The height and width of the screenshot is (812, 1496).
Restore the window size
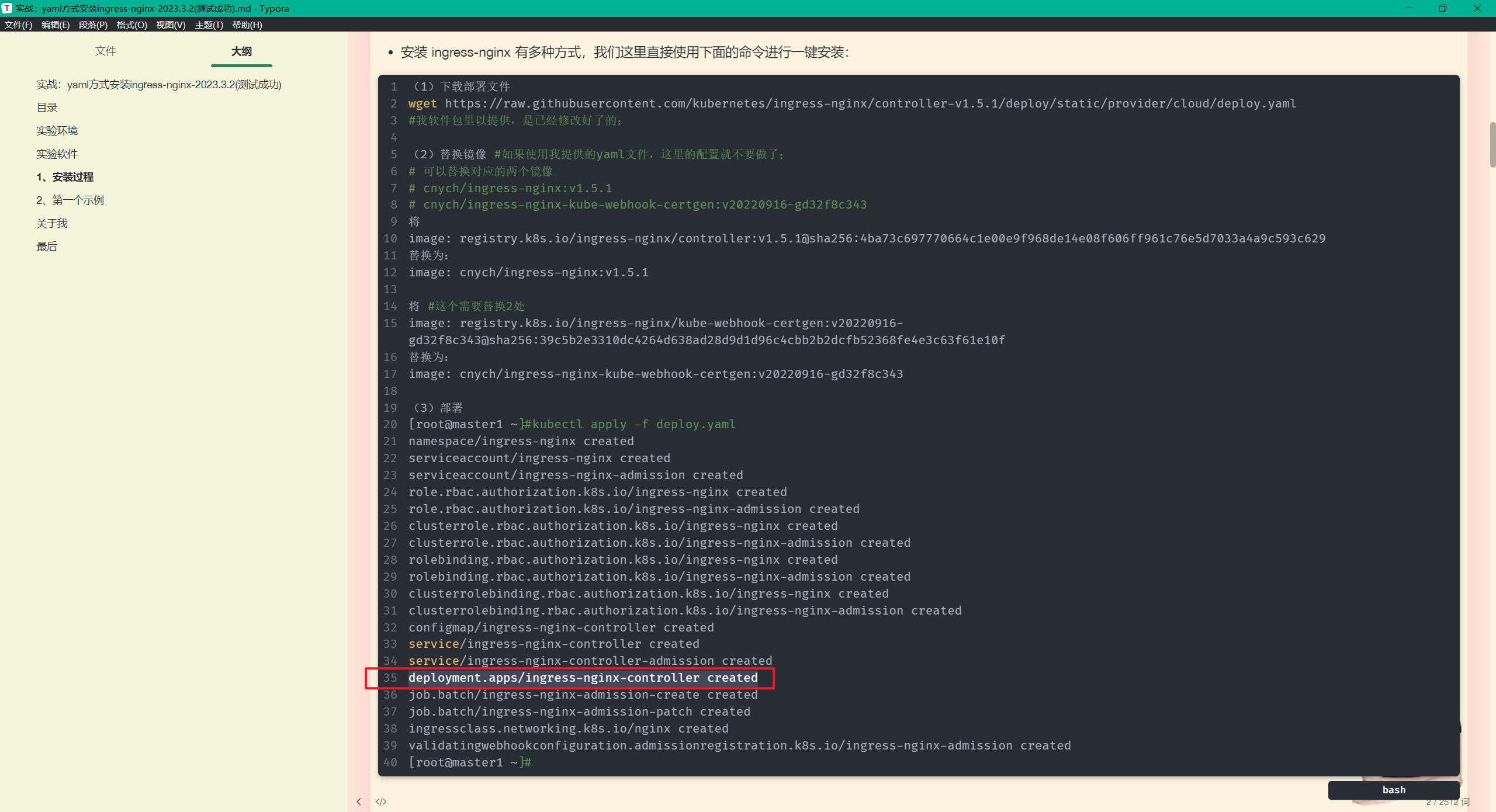[1442, 8]
